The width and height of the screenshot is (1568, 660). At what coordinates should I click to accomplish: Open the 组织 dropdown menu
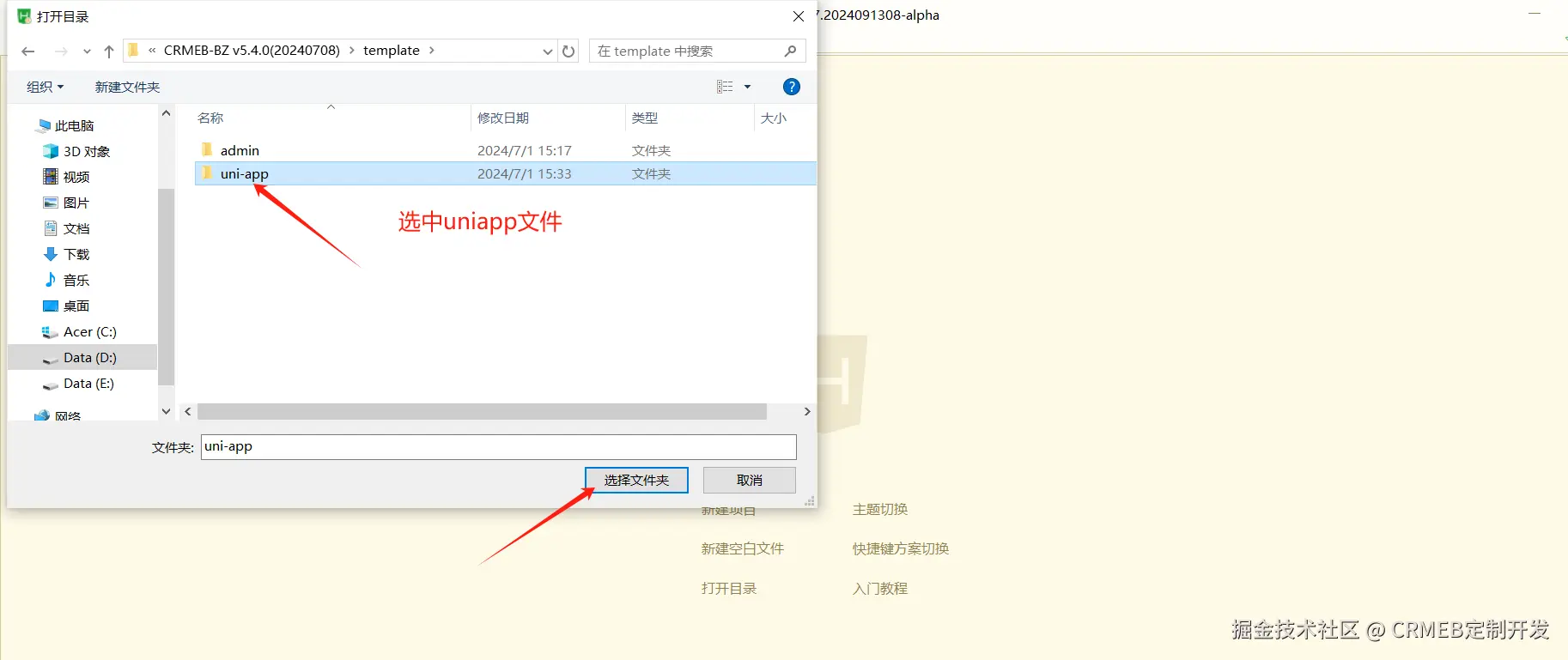pos(46,87)
